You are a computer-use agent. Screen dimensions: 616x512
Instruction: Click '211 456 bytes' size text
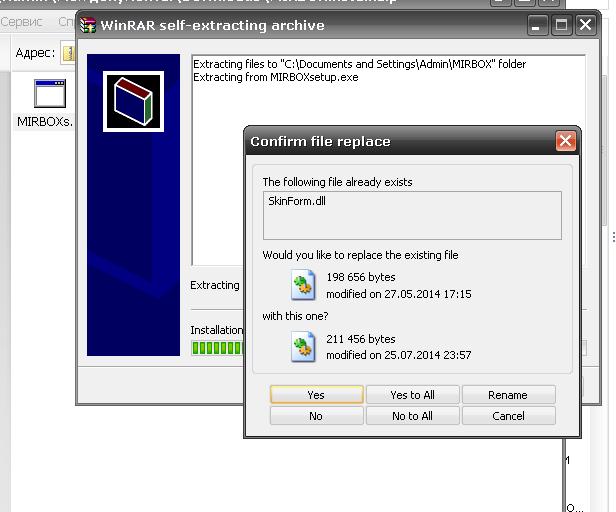361,339
